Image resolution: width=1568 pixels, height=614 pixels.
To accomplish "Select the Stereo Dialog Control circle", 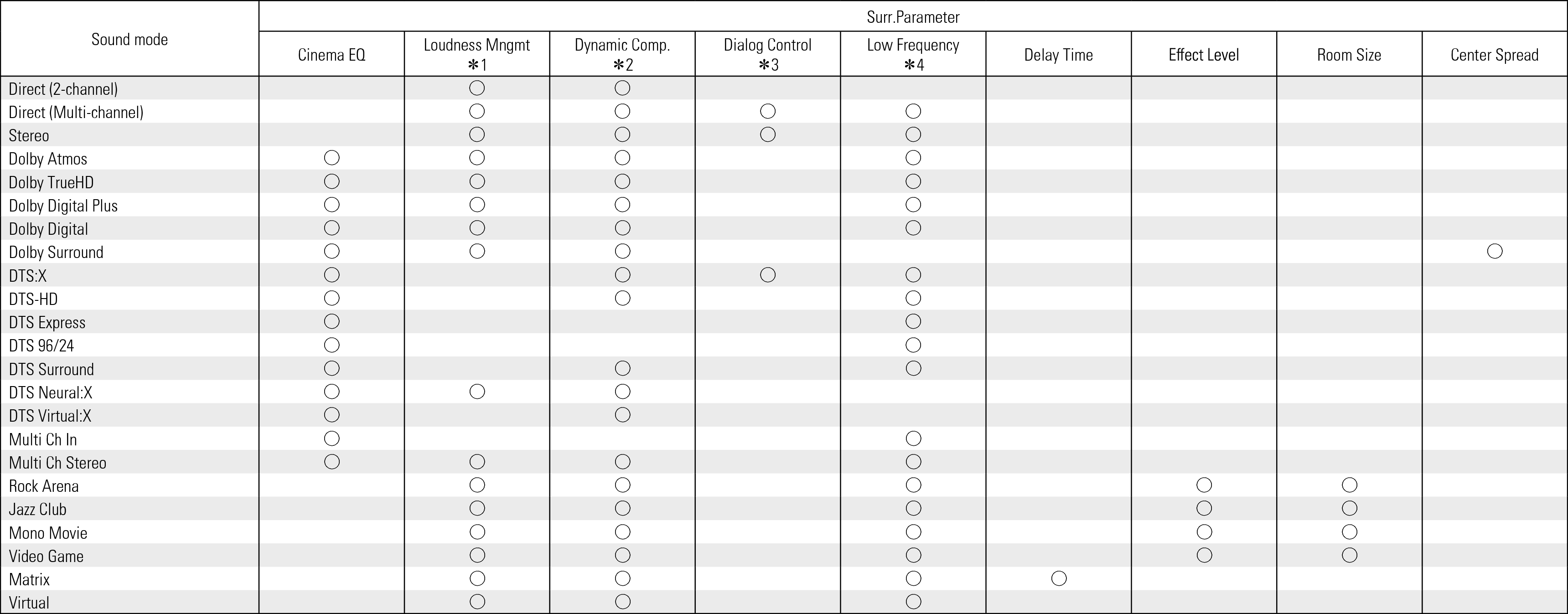I will (767, 134).
